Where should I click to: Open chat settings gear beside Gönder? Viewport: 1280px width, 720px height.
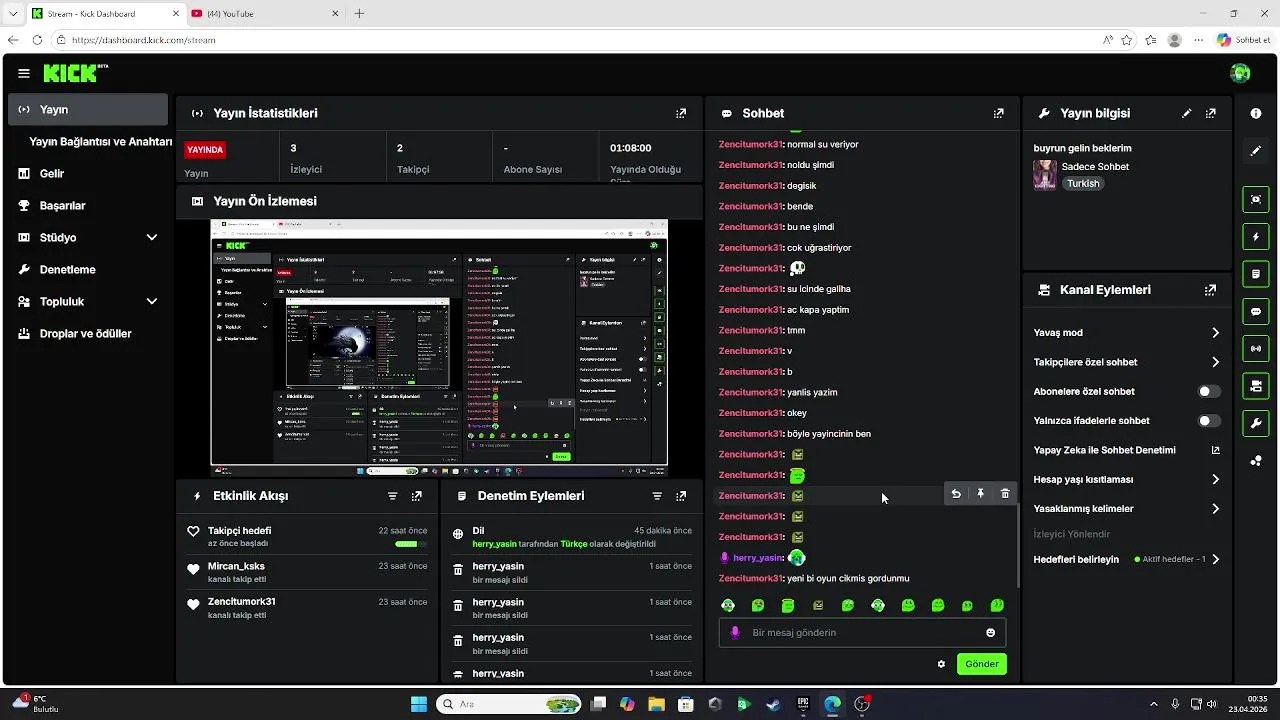(941, 664)
